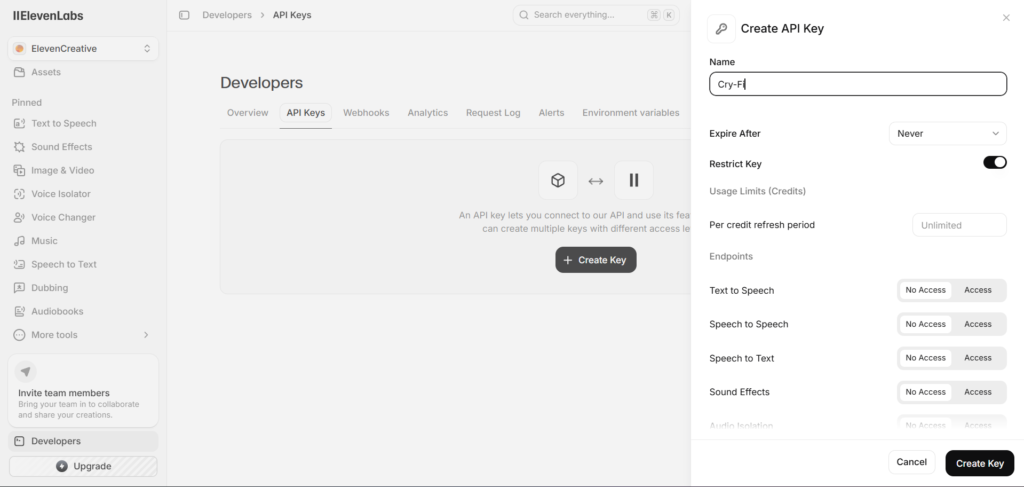Click the + Create Key button in the page center
Image resolution: width=1024 pixels, height=487 pixels.
(x=596, y=260)
